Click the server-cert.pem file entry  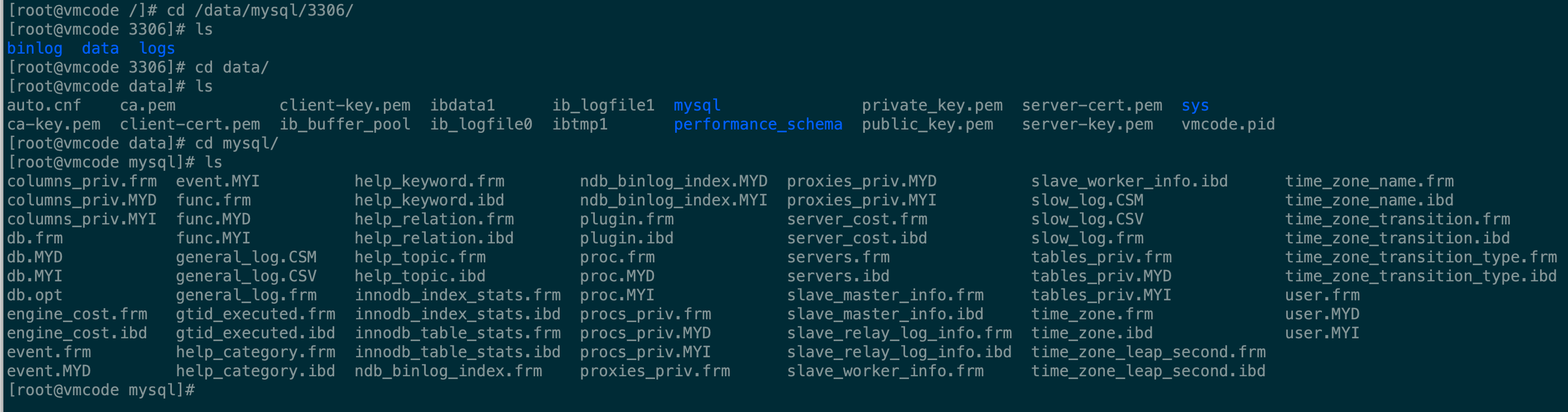coord(1091,106)
